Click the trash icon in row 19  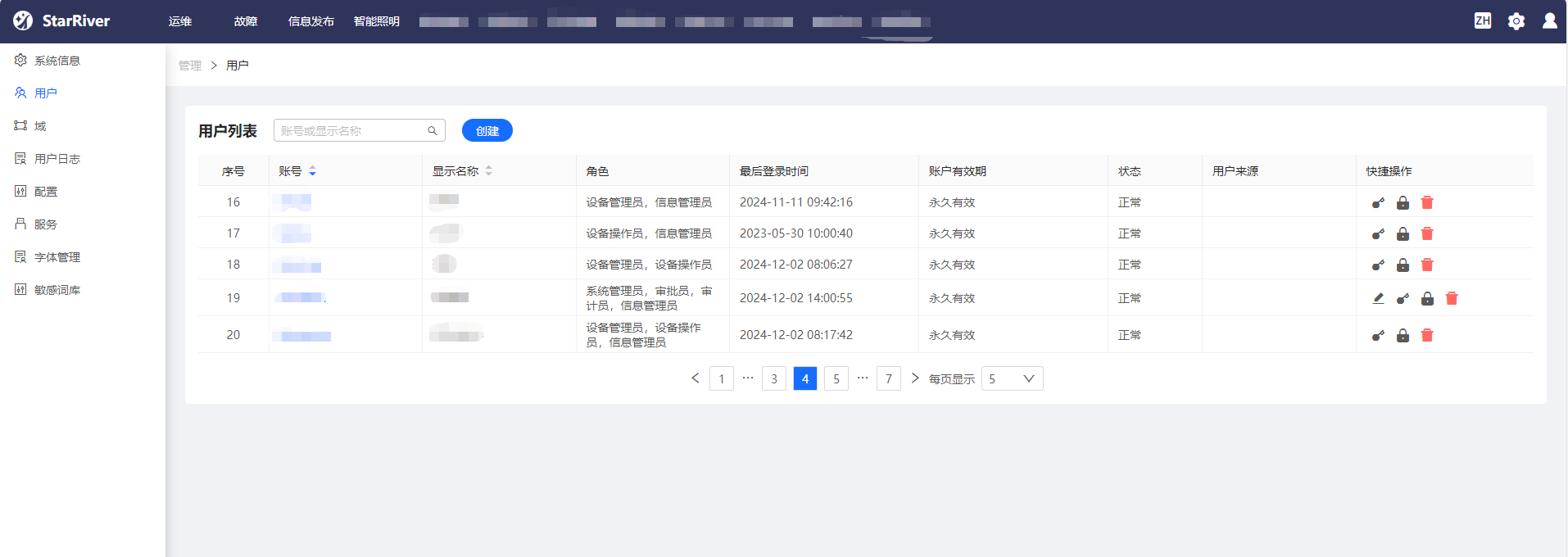(1452, 298)
